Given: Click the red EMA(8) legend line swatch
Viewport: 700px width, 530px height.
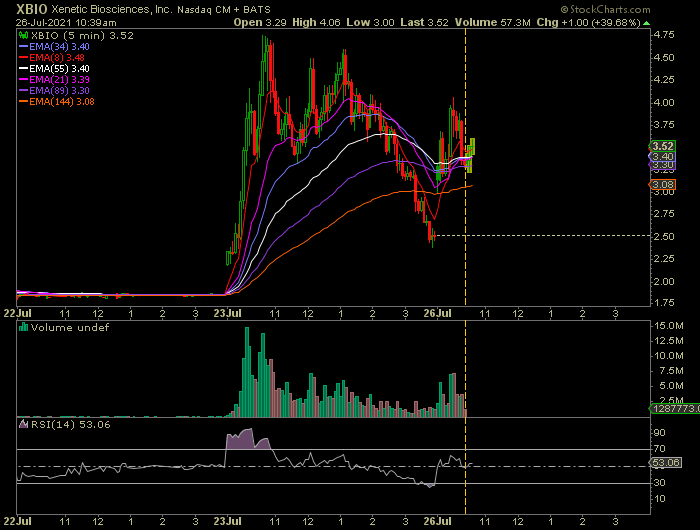Looking at the screenshot, I should 24,58.
